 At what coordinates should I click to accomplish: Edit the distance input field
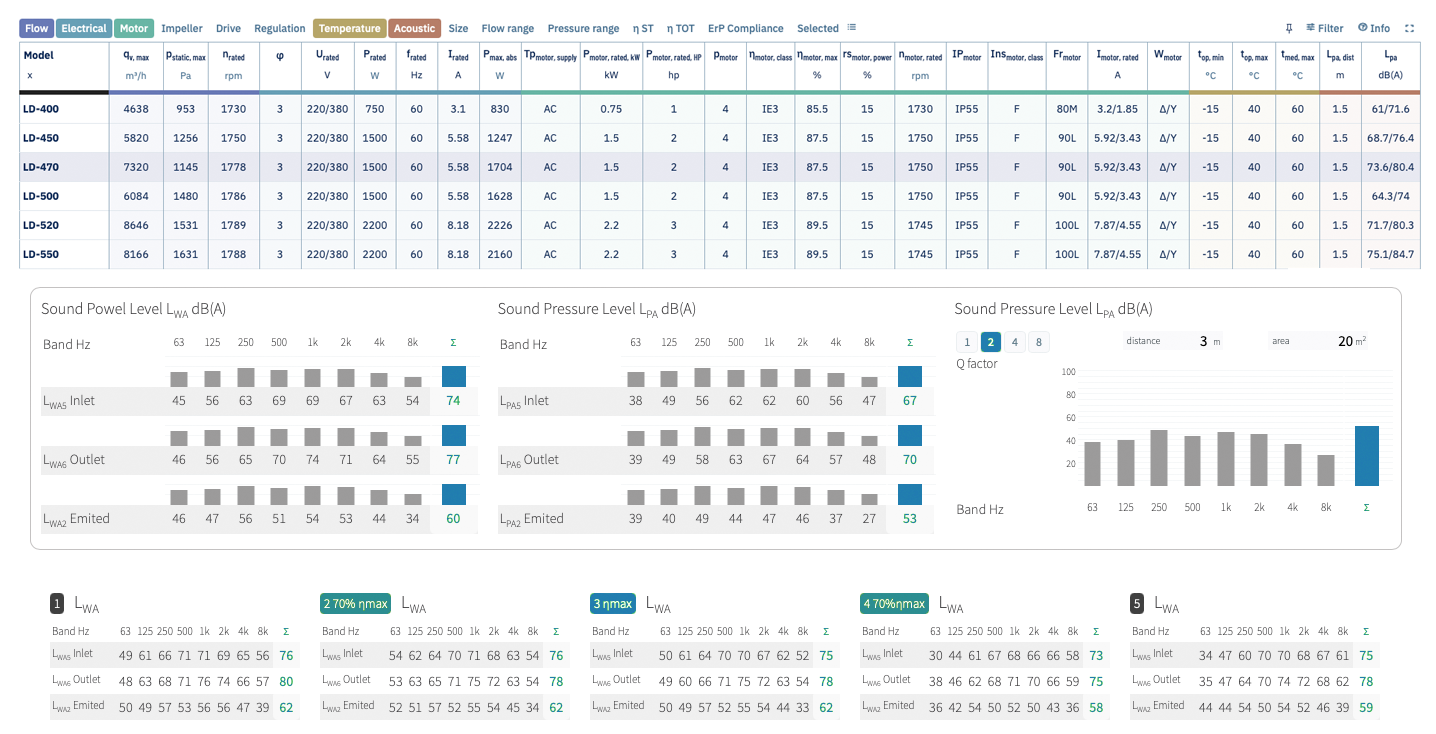(1172, 341)
